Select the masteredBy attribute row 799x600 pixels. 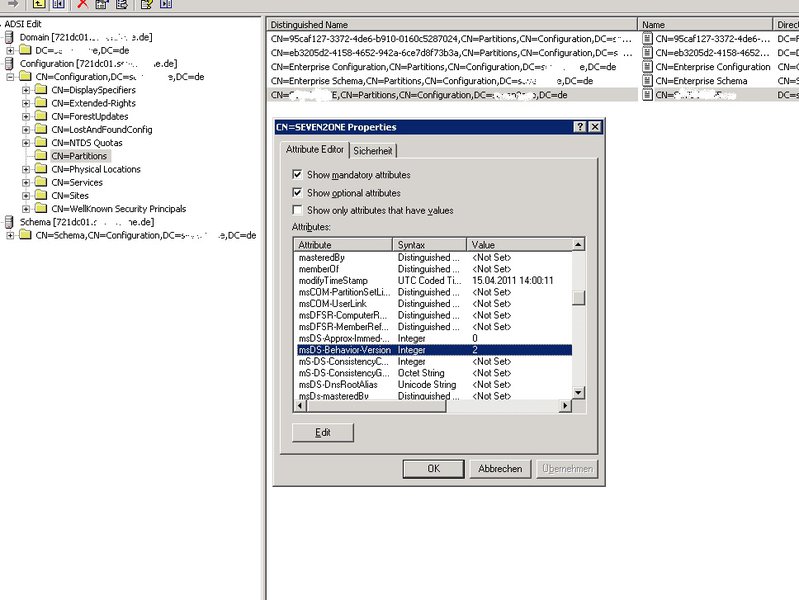(434, 257)
